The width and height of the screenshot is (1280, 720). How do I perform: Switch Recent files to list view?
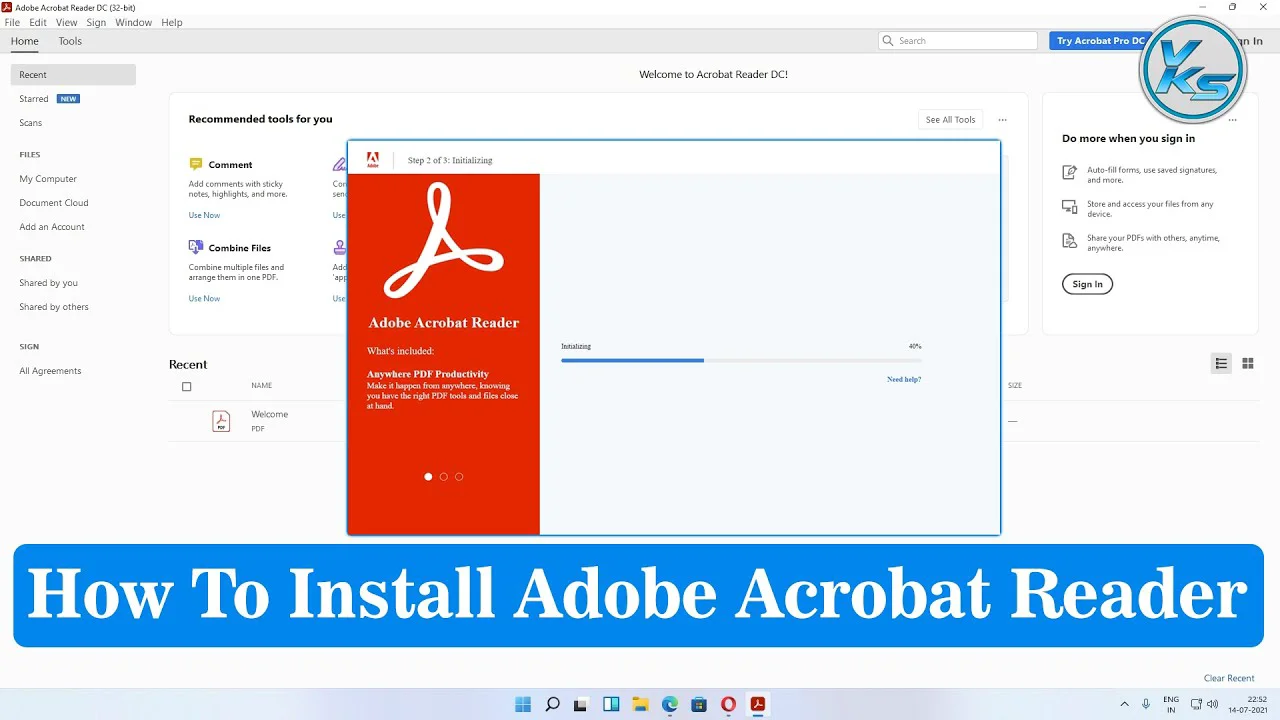pos(1221,363)
